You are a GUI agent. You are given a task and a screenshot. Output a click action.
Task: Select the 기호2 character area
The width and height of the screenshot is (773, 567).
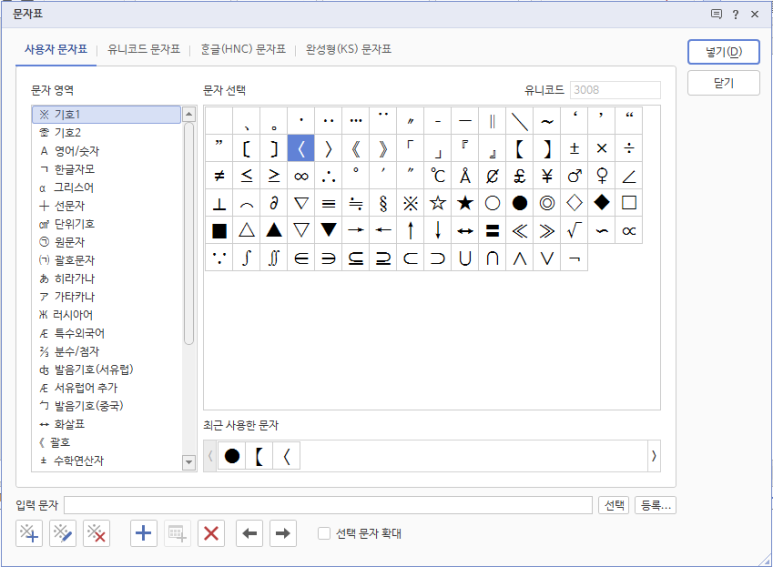[x=106, y=133]
